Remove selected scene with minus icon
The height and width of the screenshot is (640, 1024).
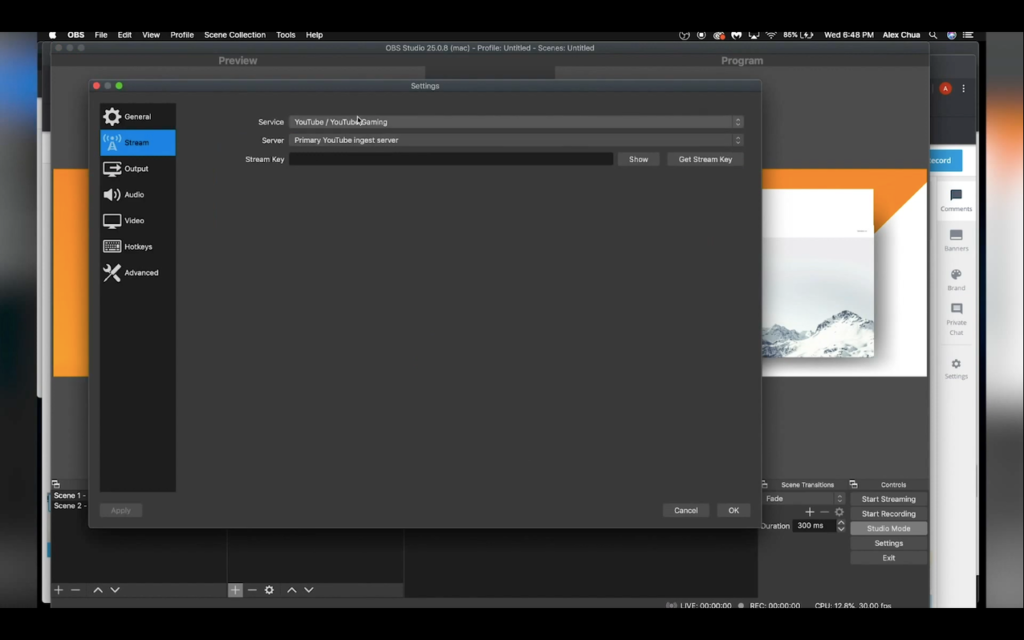76,590
